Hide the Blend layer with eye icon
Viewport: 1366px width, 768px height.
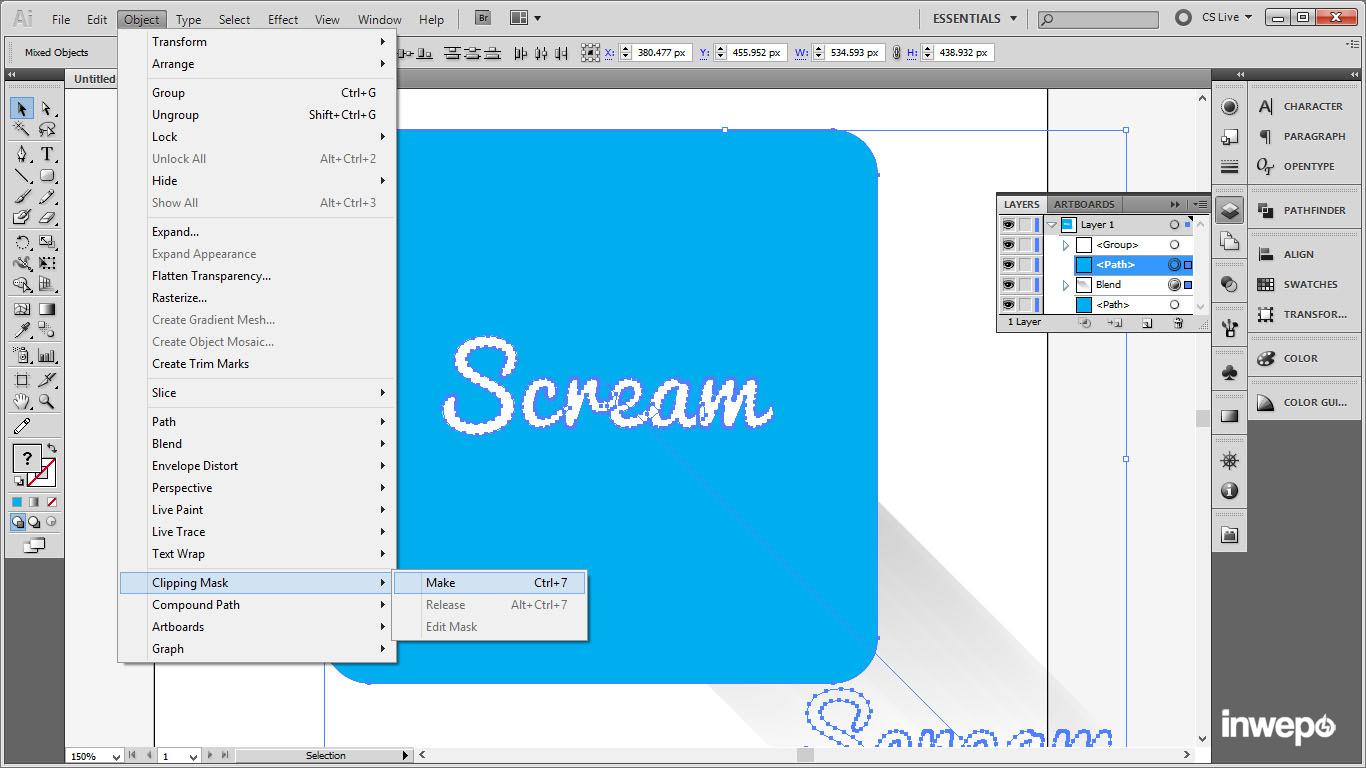click(x=1008, y=285)
